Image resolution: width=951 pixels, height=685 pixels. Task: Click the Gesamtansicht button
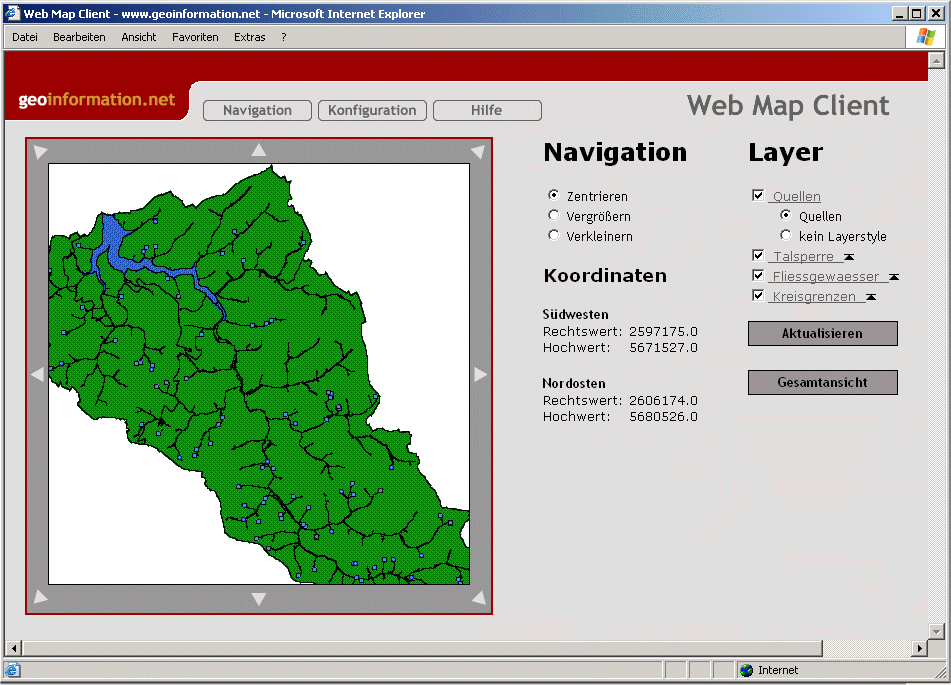point(822,383)
